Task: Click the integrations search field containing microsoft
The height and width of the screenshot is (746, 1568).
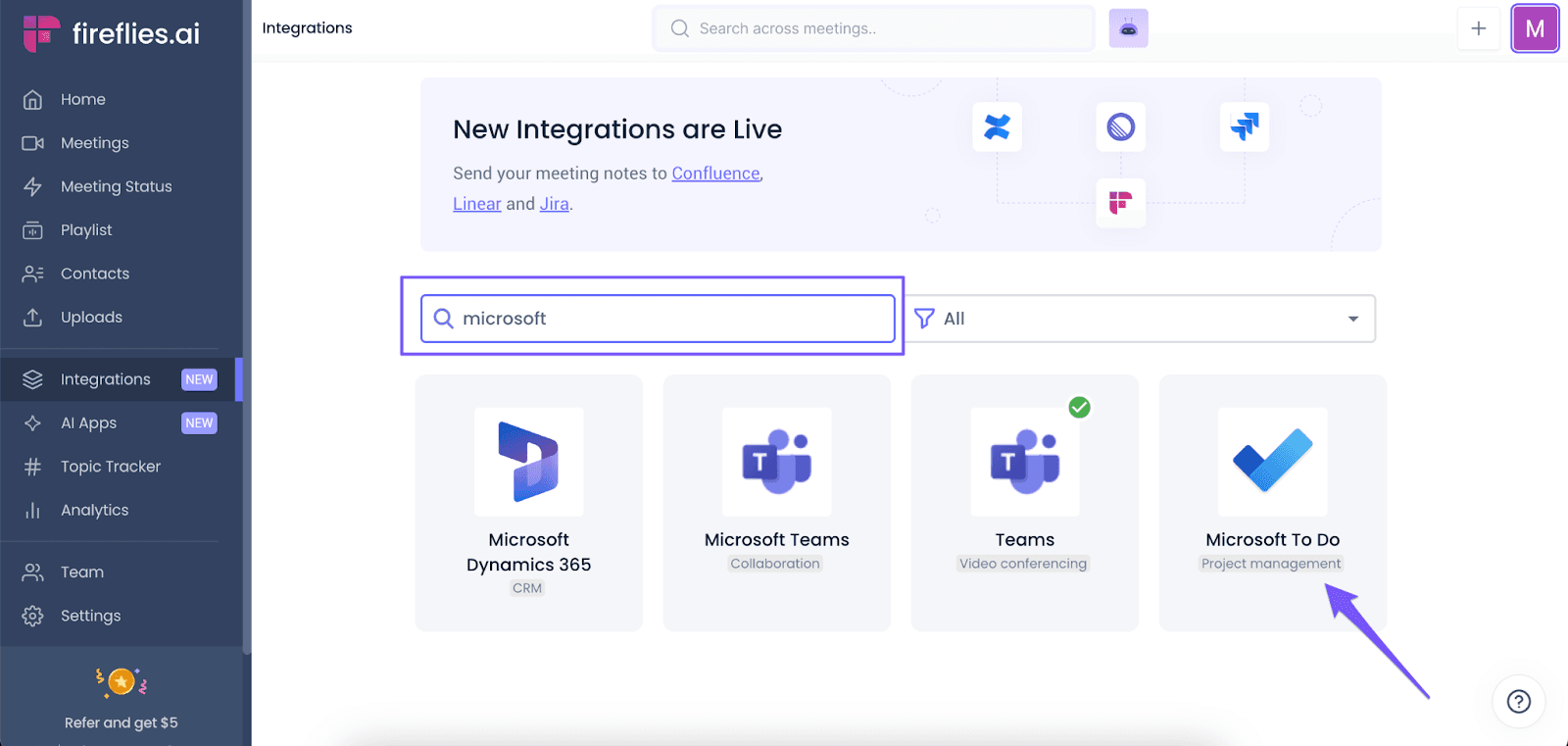Action: coord(658,319)
